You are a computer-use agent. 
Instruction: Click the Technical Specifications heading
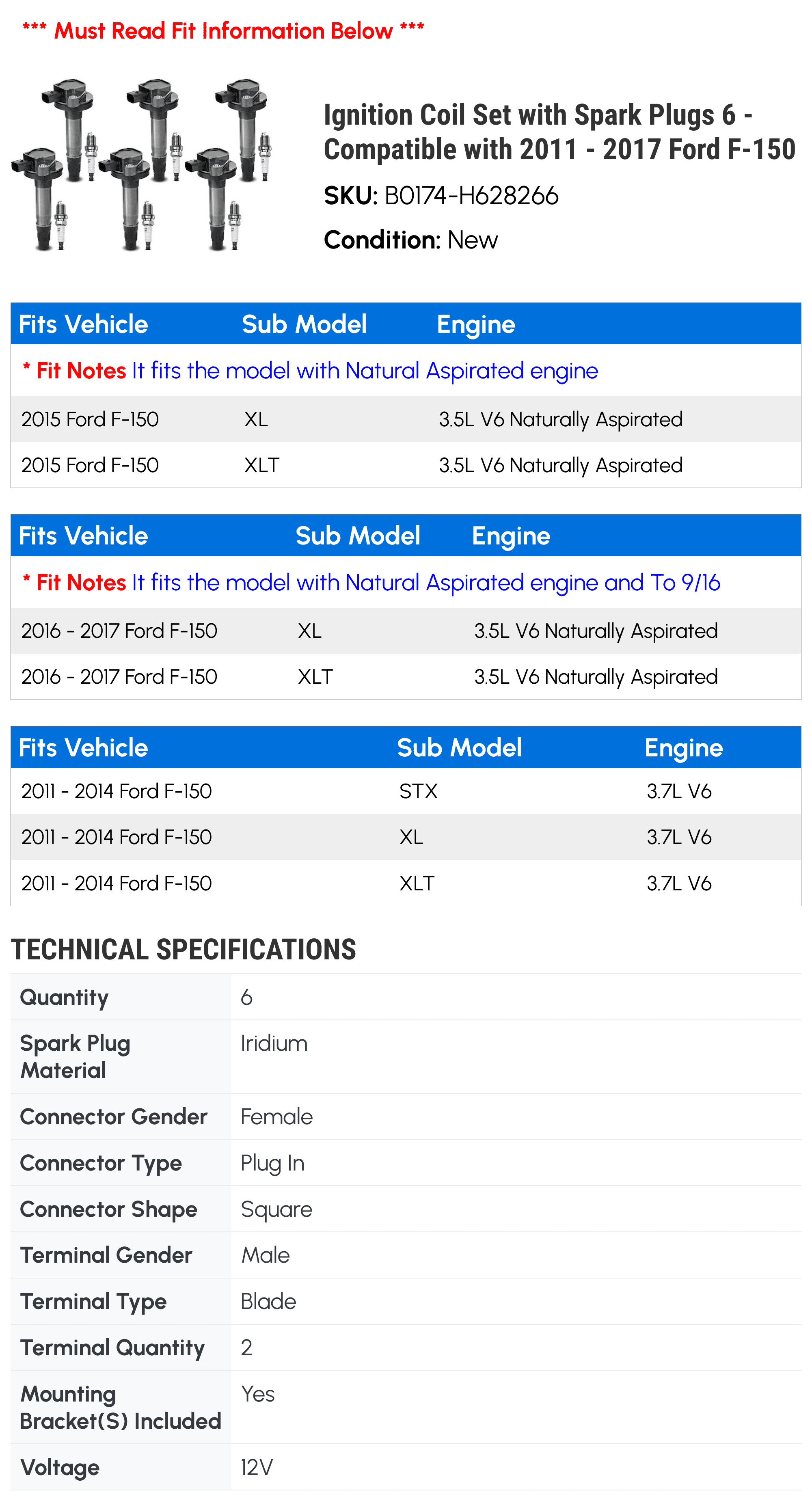pyautogui.click(x=184, y=949)
